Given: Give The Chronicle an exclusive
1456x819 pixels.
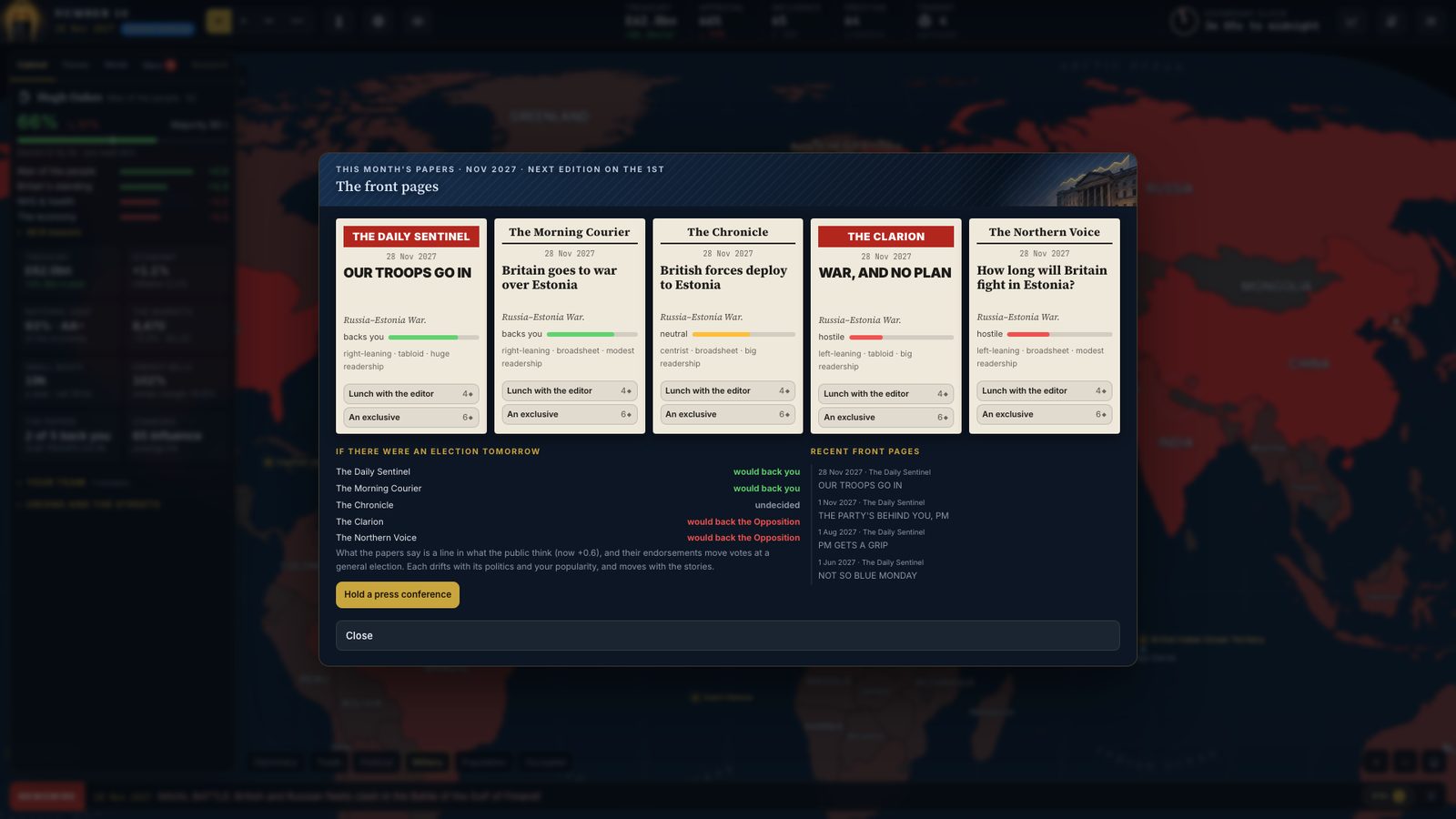Looking at the screenshot, I should [x=728, y=415].
